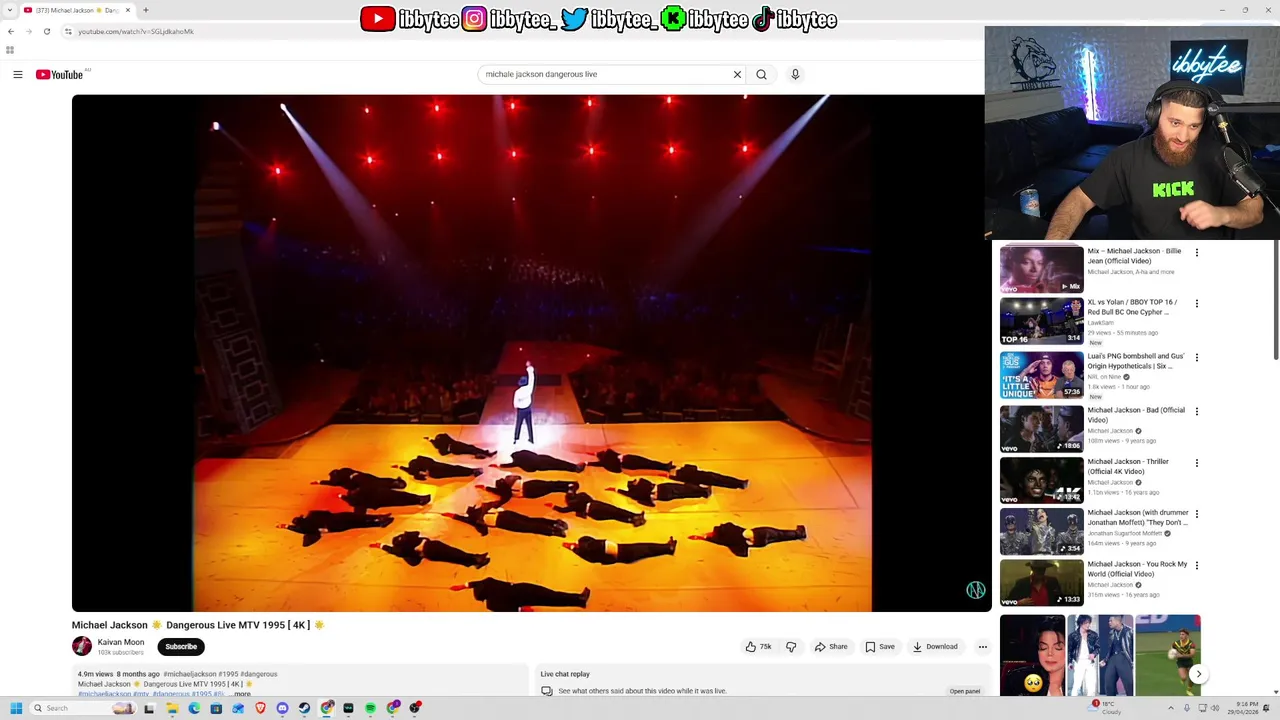Image resolution: width=1280 pixels, height=720 pixels.
Task: Clear the search box with X
Action: tap(737, 74)
